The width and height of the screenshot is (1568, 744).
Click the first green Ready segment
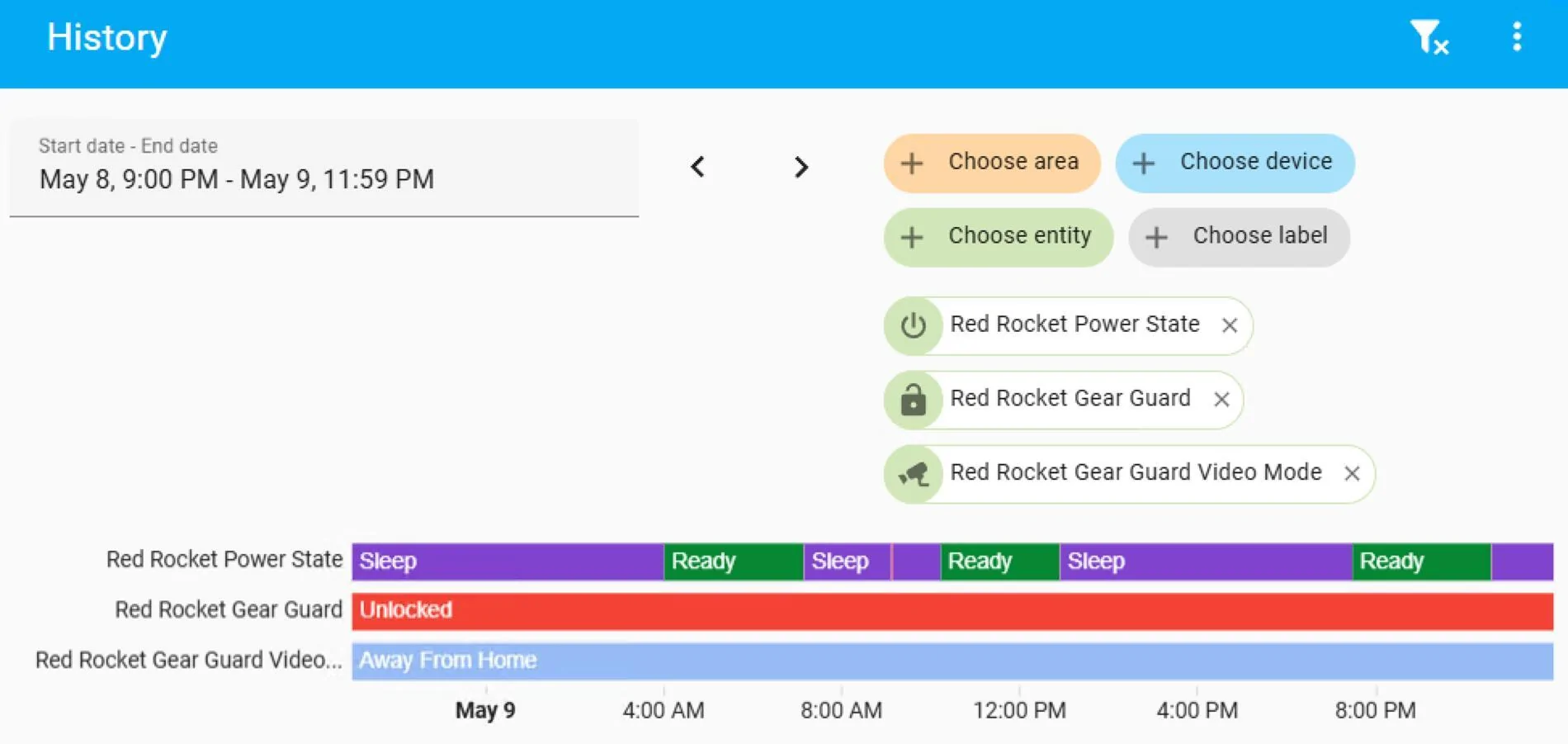(x=734, y=562)
